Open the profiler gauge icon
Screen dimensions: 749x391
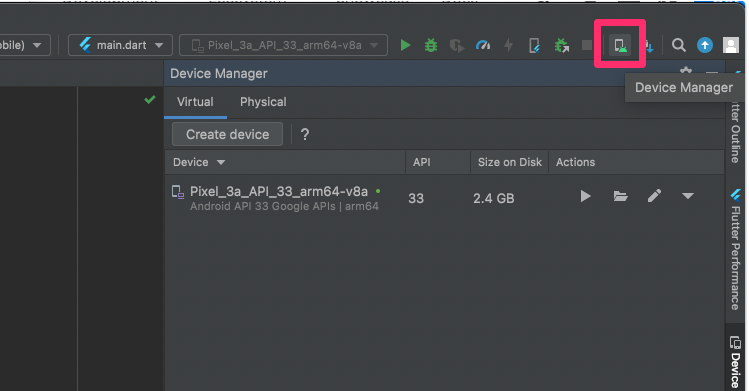483,45
